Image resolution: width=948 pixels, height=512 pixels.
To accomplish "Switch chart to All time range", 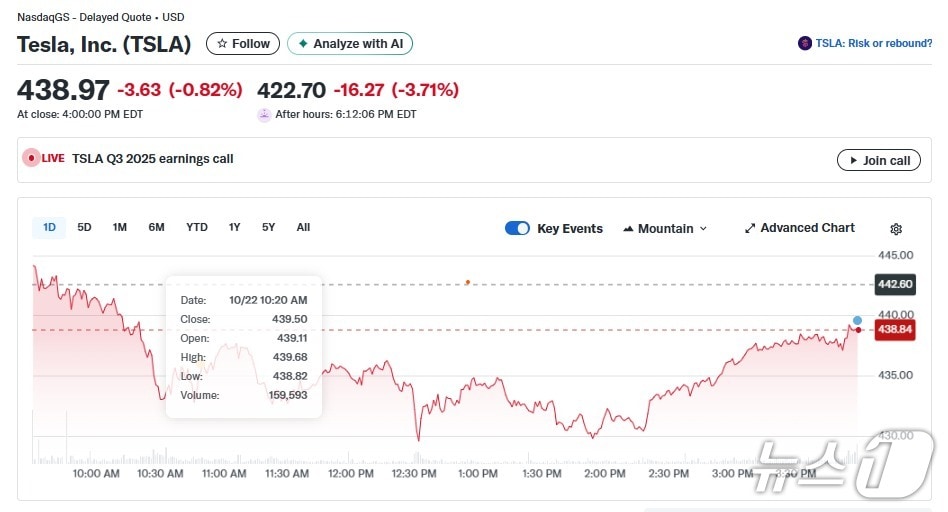I will (x=303, y=227).
